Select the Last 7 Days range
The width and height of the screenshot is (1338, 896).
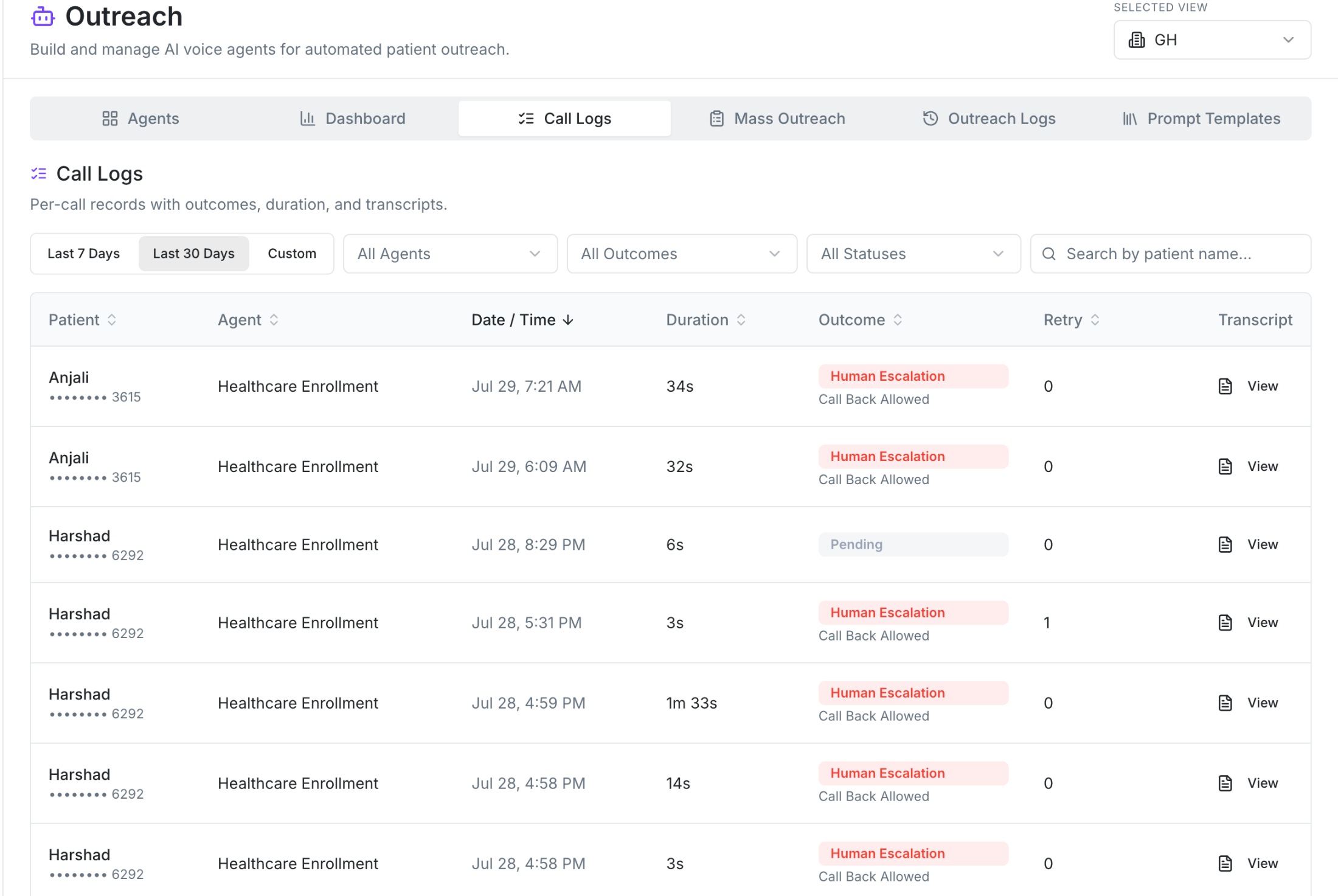84,254
